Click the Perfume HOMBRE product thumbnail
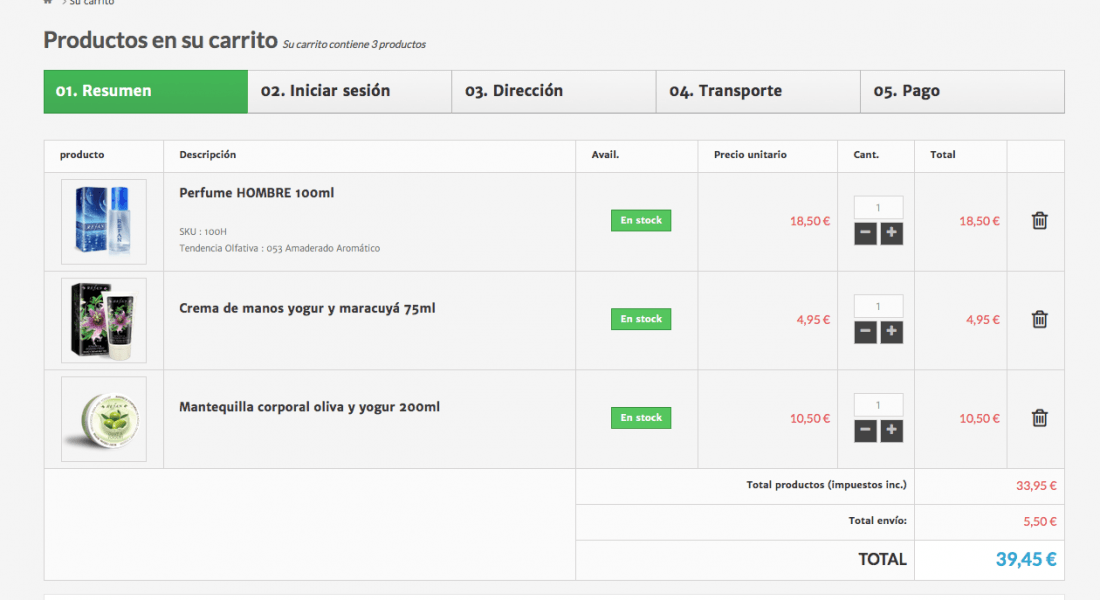Screen dimensions: 1100x600 pos(104,222)
